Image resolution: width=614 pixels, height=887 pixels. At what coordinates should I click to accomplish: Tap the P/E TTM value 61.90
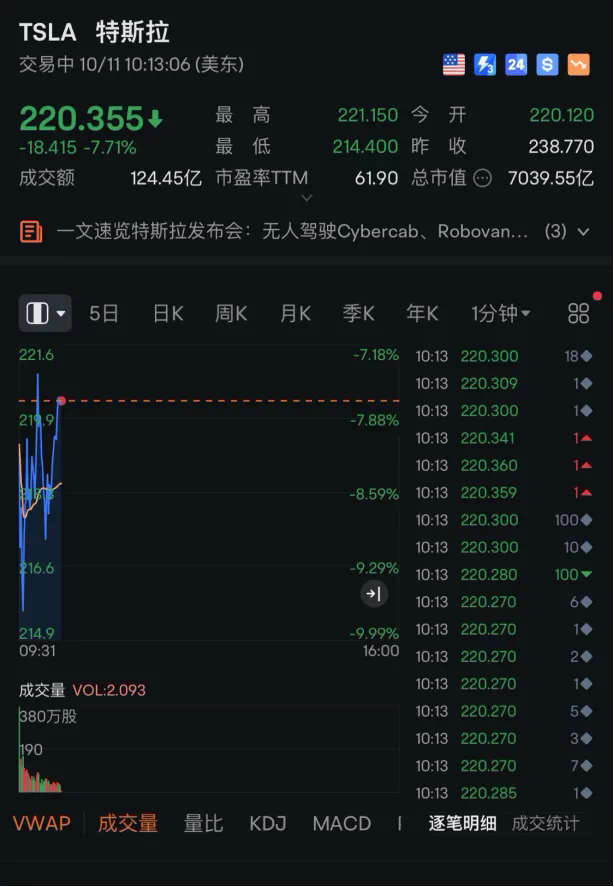(376, 179)
